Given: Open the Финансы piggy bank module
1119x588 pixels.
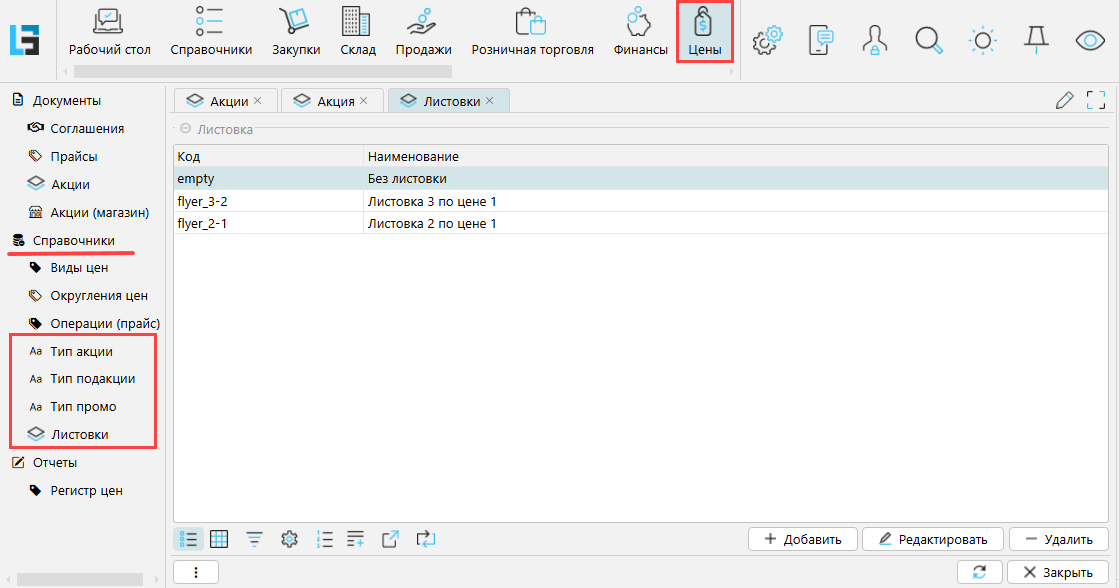Looking at the screenshot, I should pyautogui.click(x=640, y=32).
